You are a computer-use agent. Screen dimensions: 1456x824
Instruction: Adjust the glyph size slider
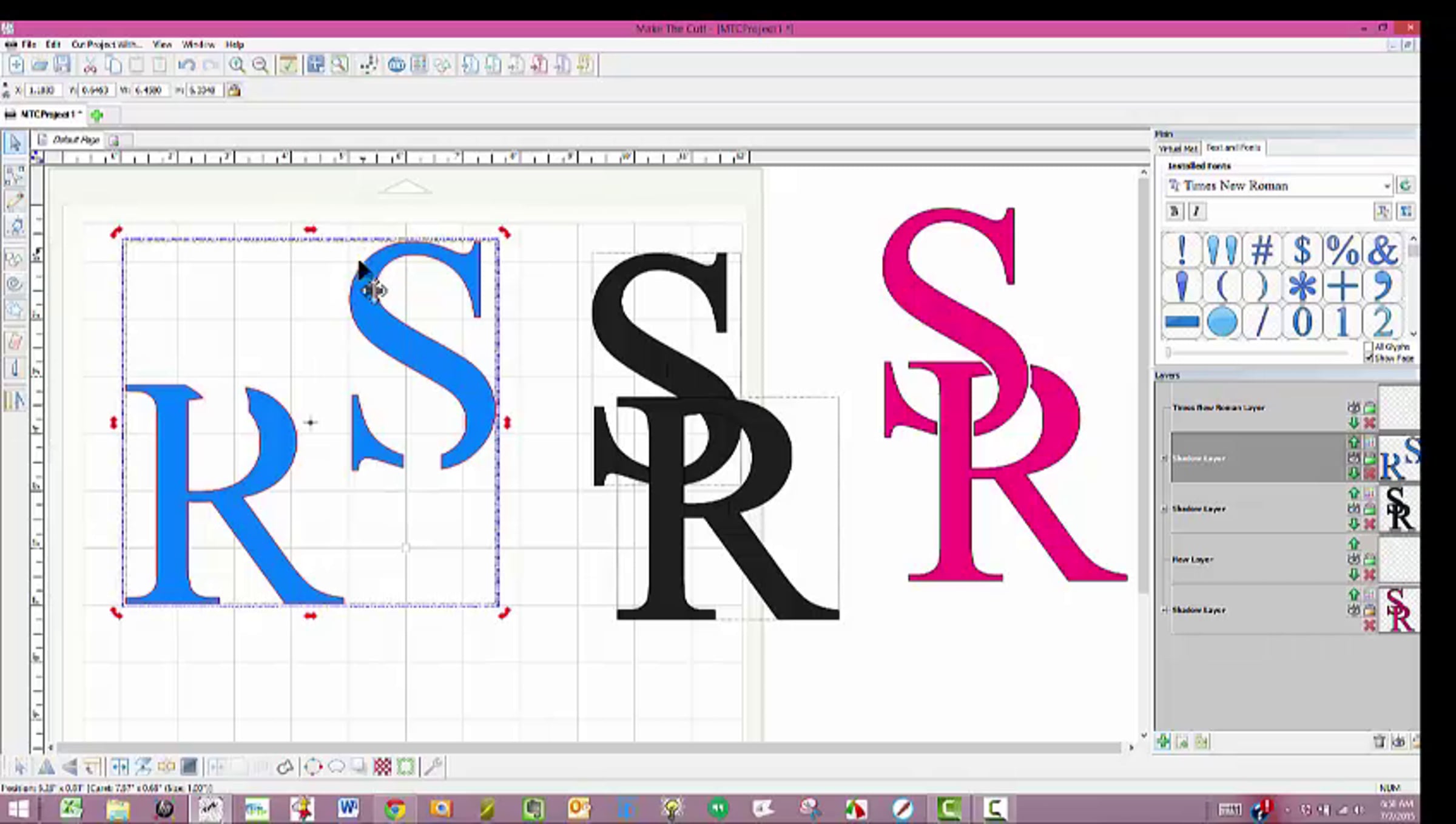(1168, 352)
